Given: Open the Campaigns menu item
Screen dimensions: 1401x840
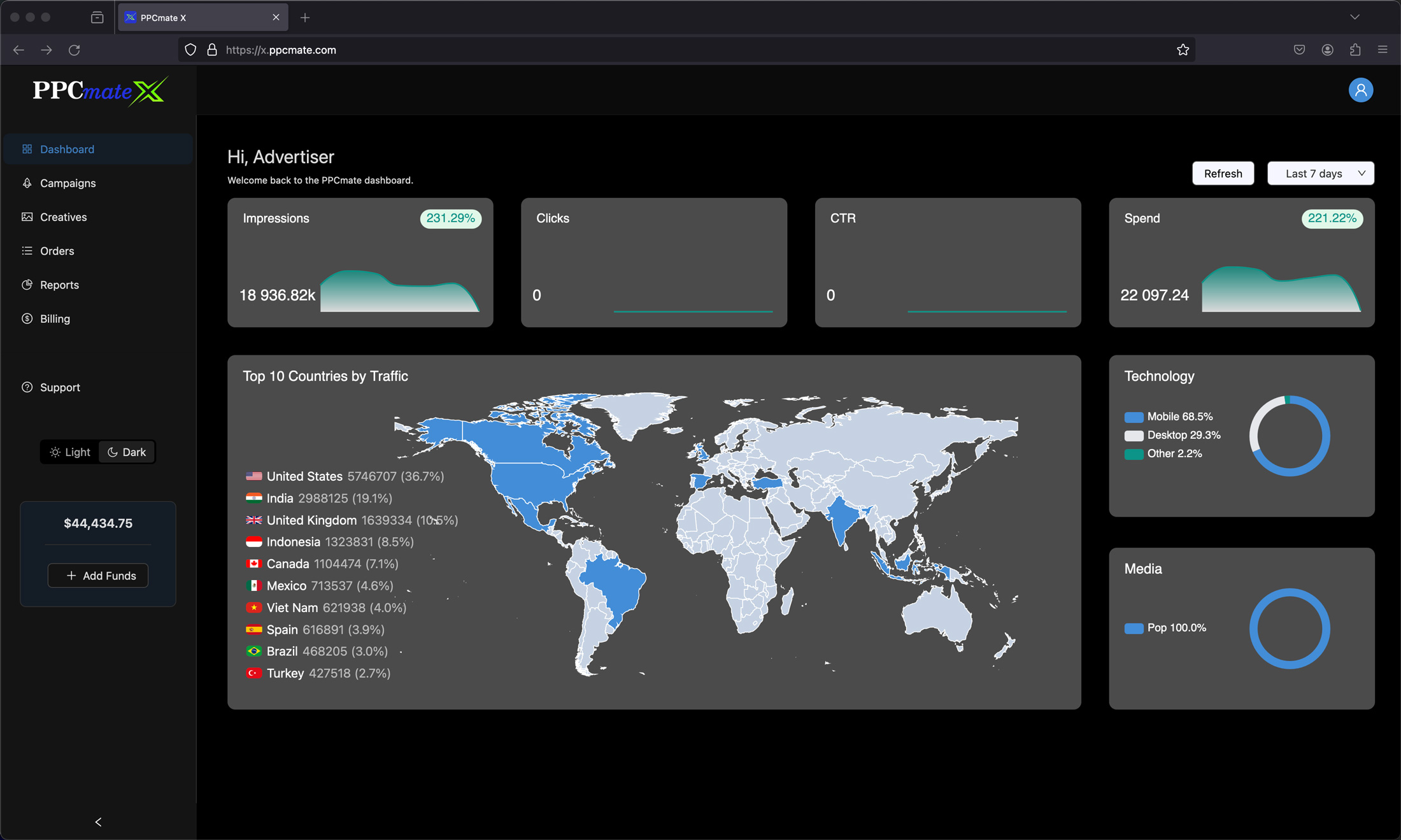Looking at the screenshot, I should [67, 183].
